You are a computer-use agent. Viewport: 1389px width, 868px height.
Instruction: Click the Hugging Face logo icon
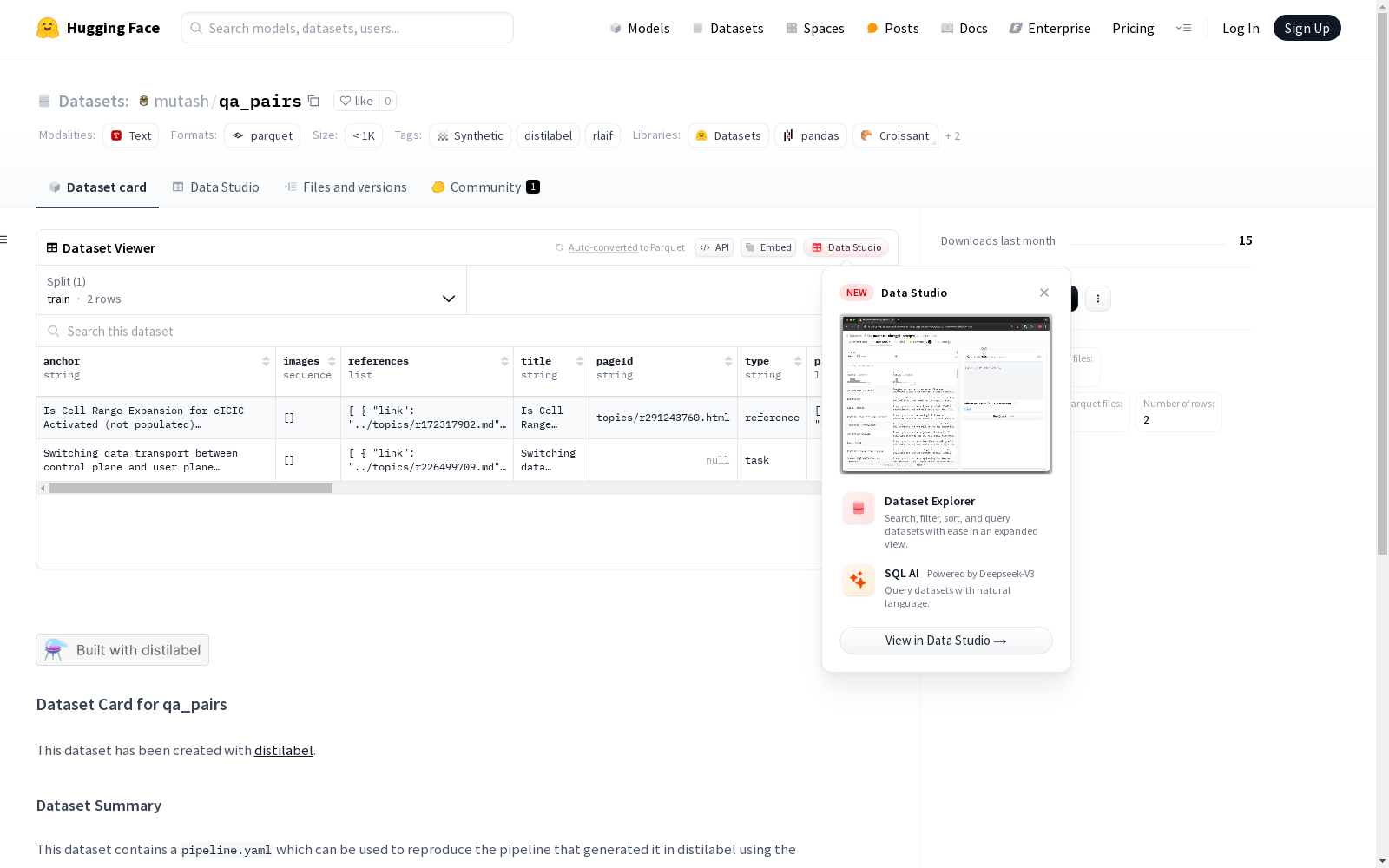point(48,28)
